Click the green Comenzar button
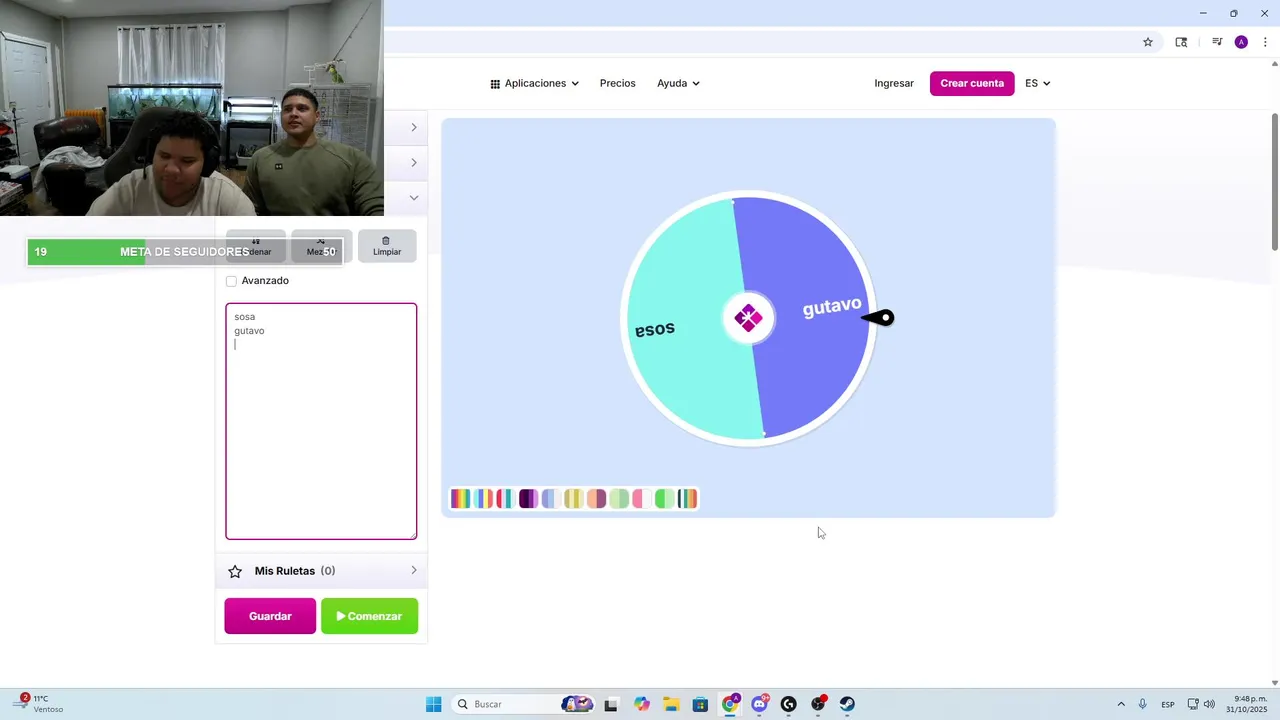The height and width of the screenshot is (720, 1280). point(369,616)
